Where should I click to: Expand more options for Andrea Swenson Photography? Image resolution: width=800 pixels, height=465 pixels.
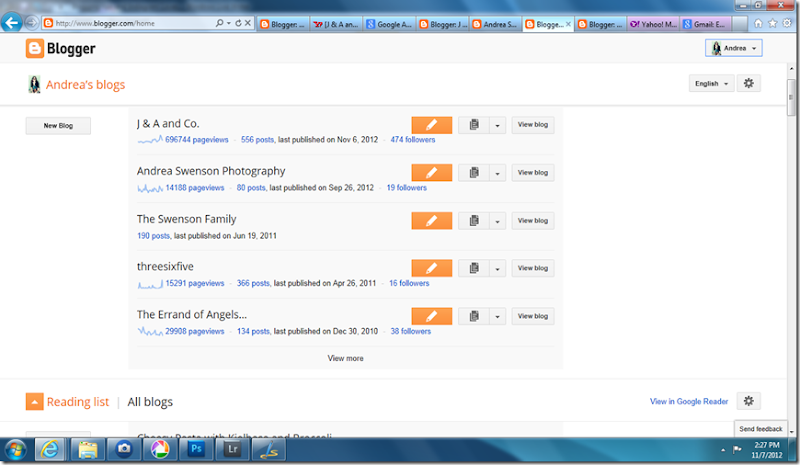pyautogui.click(x=497, y=173)
